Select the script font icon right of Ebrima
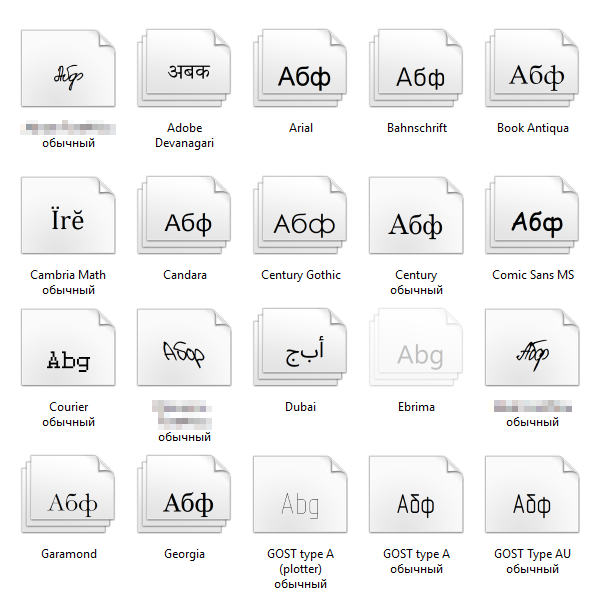Viewport: 600px width, 600px height. pos(532,347)
